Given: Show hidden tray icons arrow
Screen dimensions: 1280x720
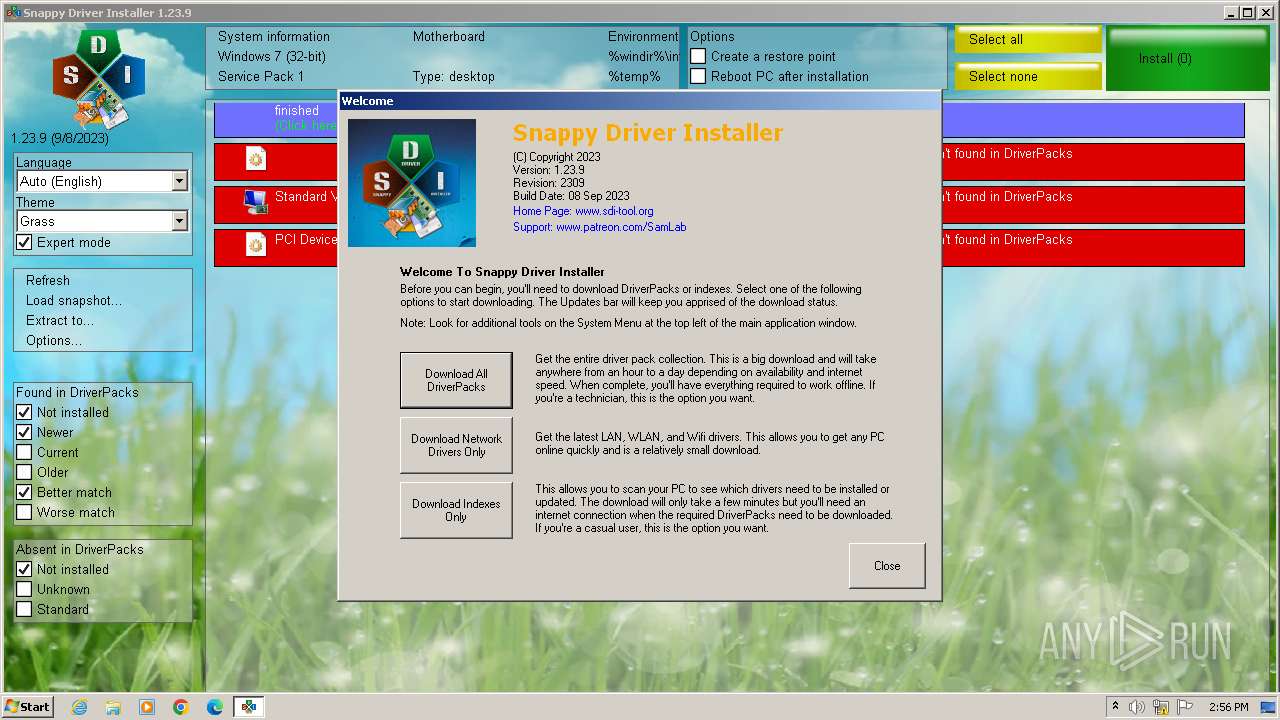Looking at the screenshot, I should pyautogui.click(x=1115, y=707).
